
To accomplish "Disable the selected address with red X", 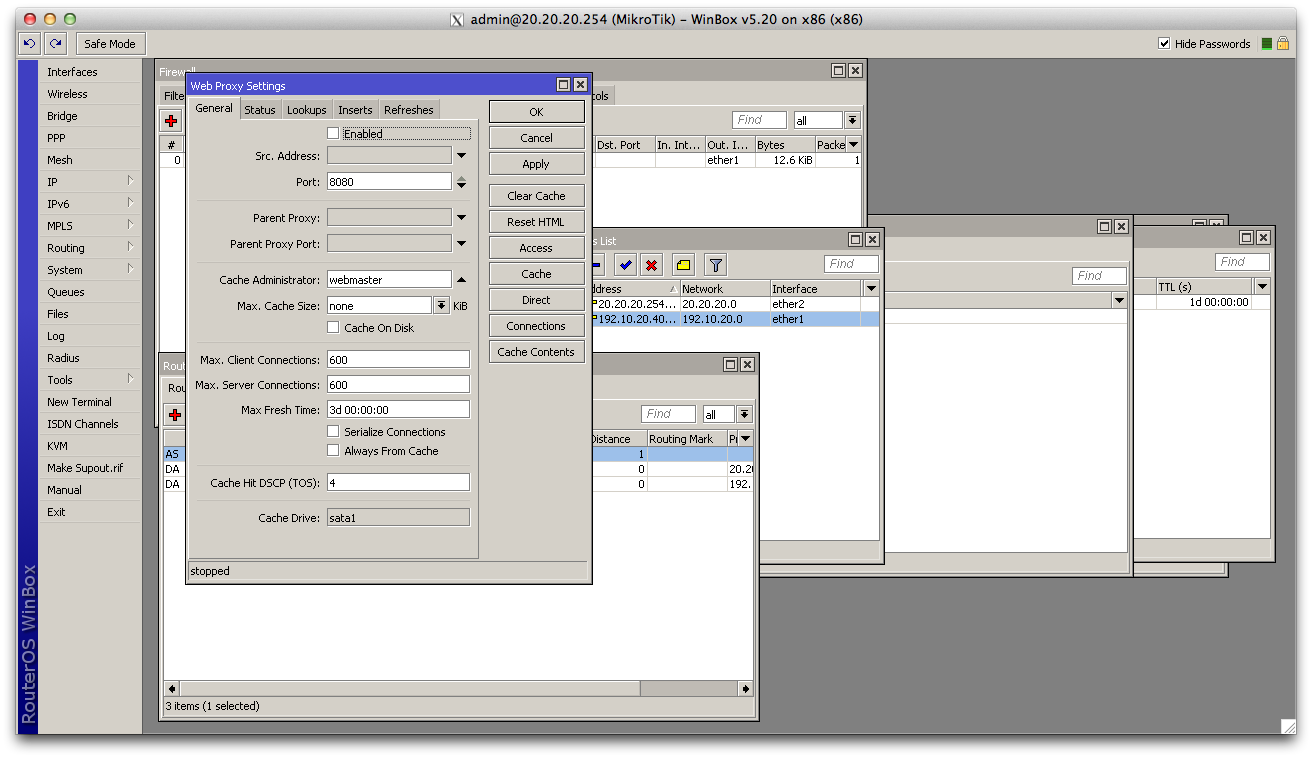I will tap(652, 265).
